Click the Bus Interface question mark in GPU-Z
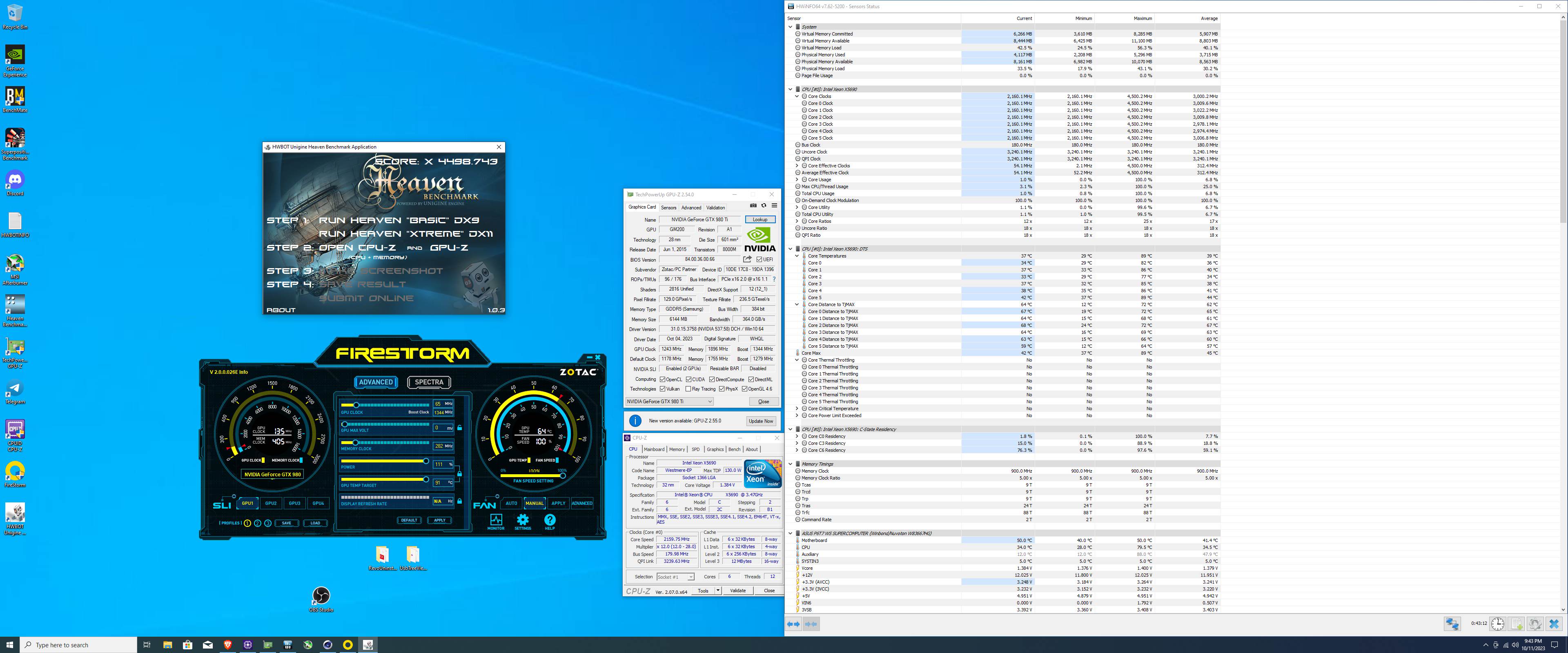The height and width of the screenshot is (653, 1568). tap(774, 279)
